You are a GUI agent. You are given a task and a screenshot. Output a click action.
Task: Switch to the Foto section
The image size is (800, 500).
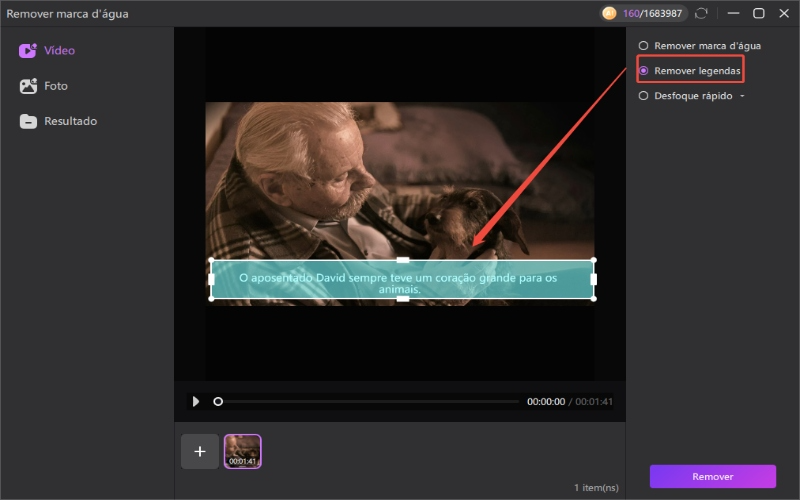click(43, 86)
